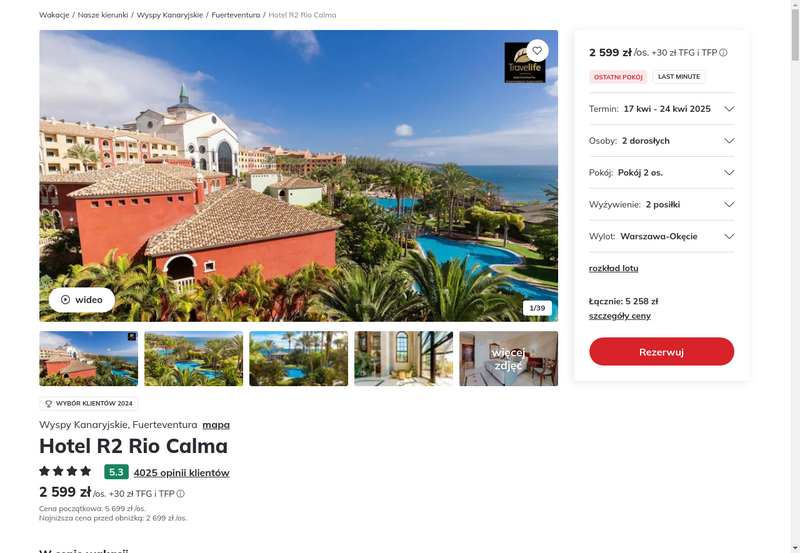Go to Fuerteventura in the breadcrumb
The width and height of the screenshot is (800, 553).
pos(236,15)
